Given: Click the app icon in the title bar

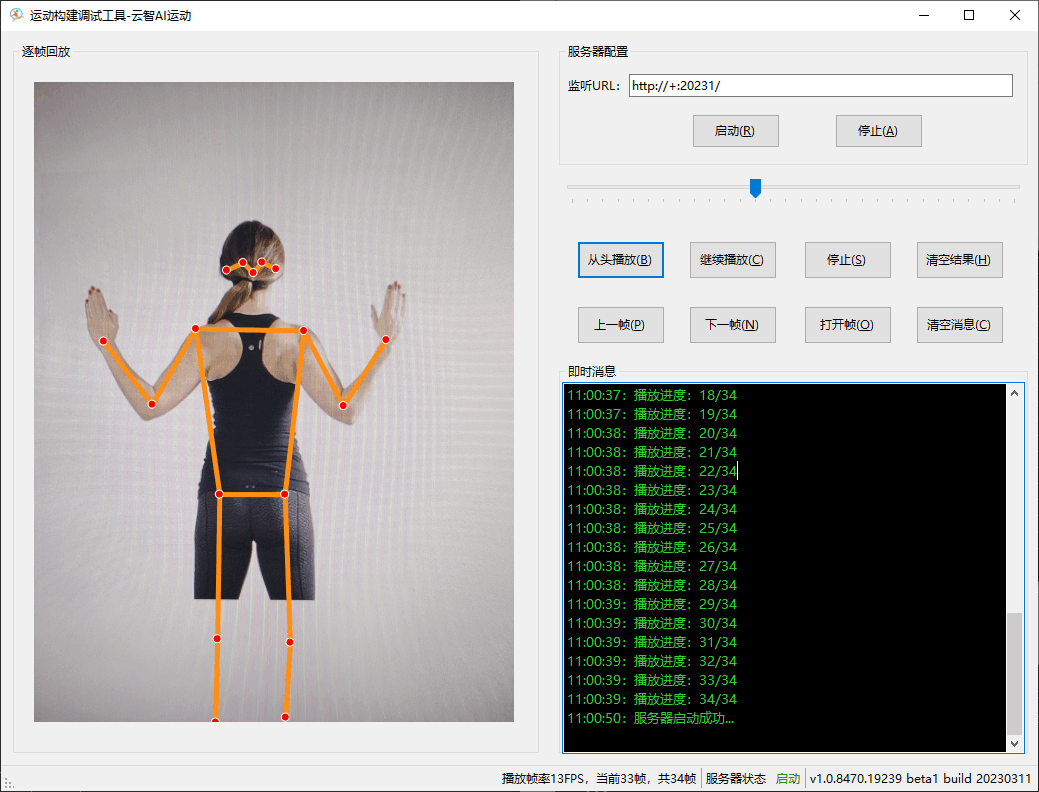Looking at the screenshot, I should tap(16, 15).
